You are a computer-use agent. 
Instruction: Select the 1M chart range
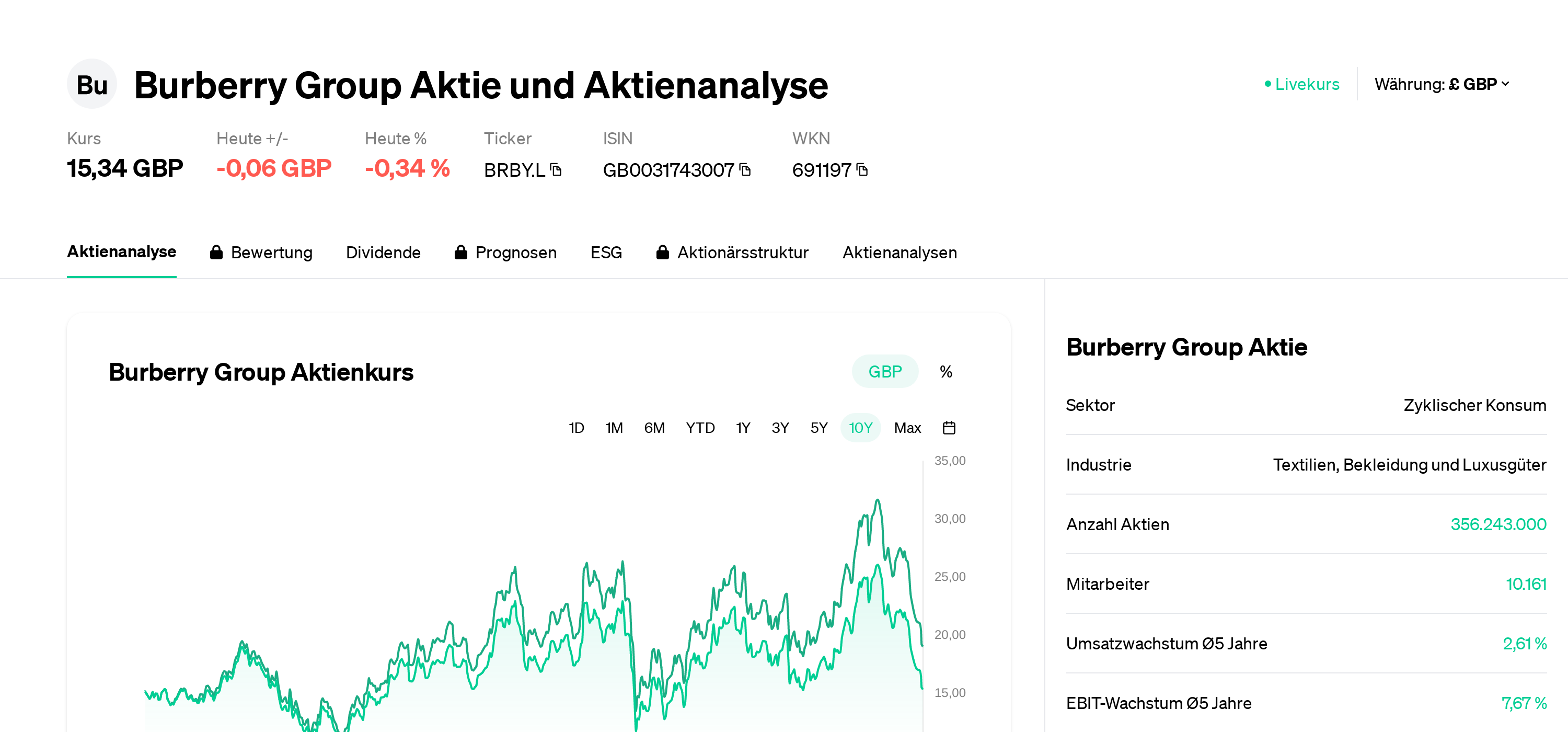pos(614,428)
